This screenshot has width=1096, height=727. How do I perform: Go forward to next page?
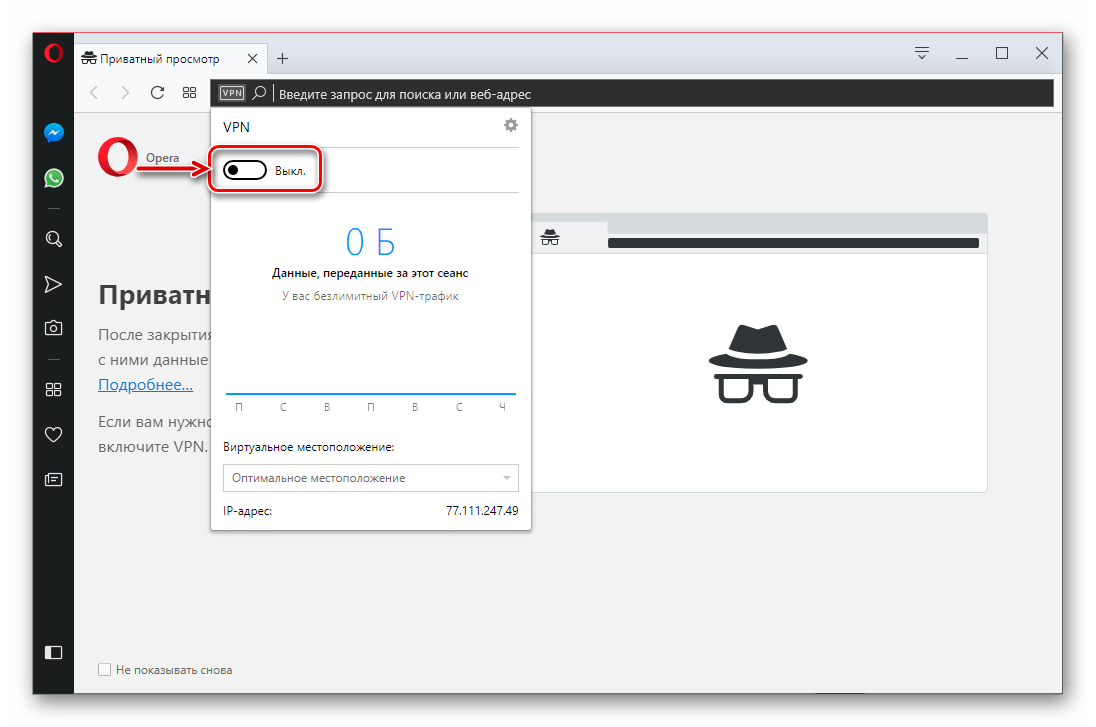pos(125,92)
